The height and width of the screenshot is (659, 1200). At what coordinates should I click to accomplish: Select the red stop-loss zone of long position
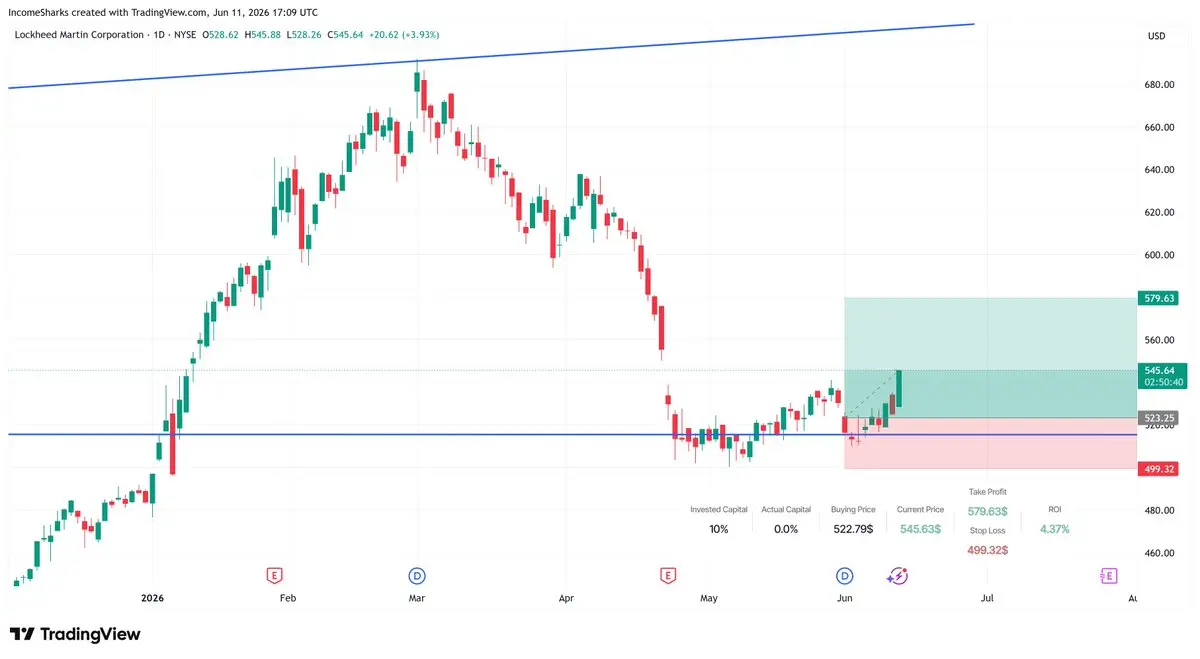click(x=990, y=443)
